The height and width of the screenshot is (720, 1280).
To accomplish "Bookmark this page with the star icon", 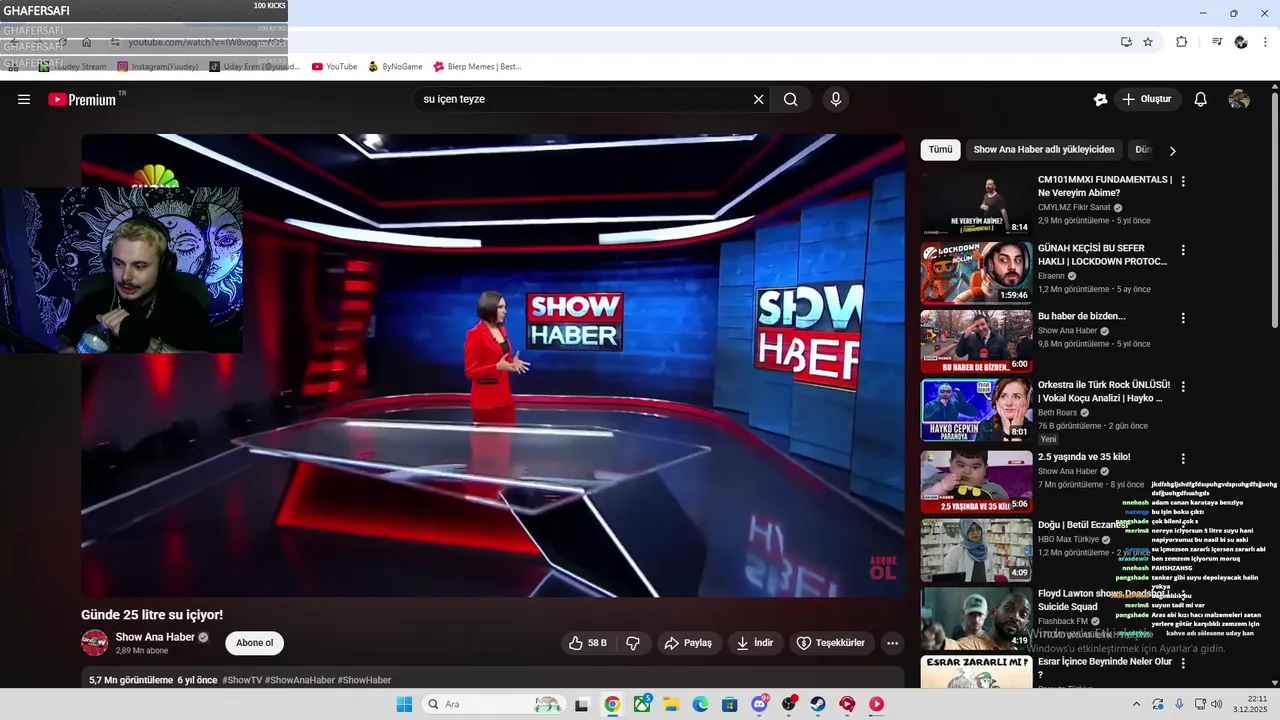I will coord(1148,42).
